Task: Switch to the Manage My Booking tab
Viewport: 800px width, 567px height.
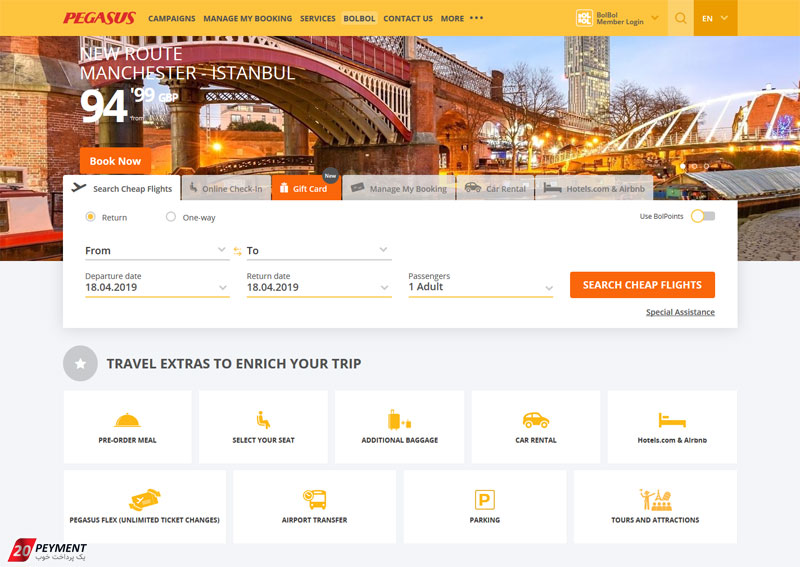Action: coord(398,188)
